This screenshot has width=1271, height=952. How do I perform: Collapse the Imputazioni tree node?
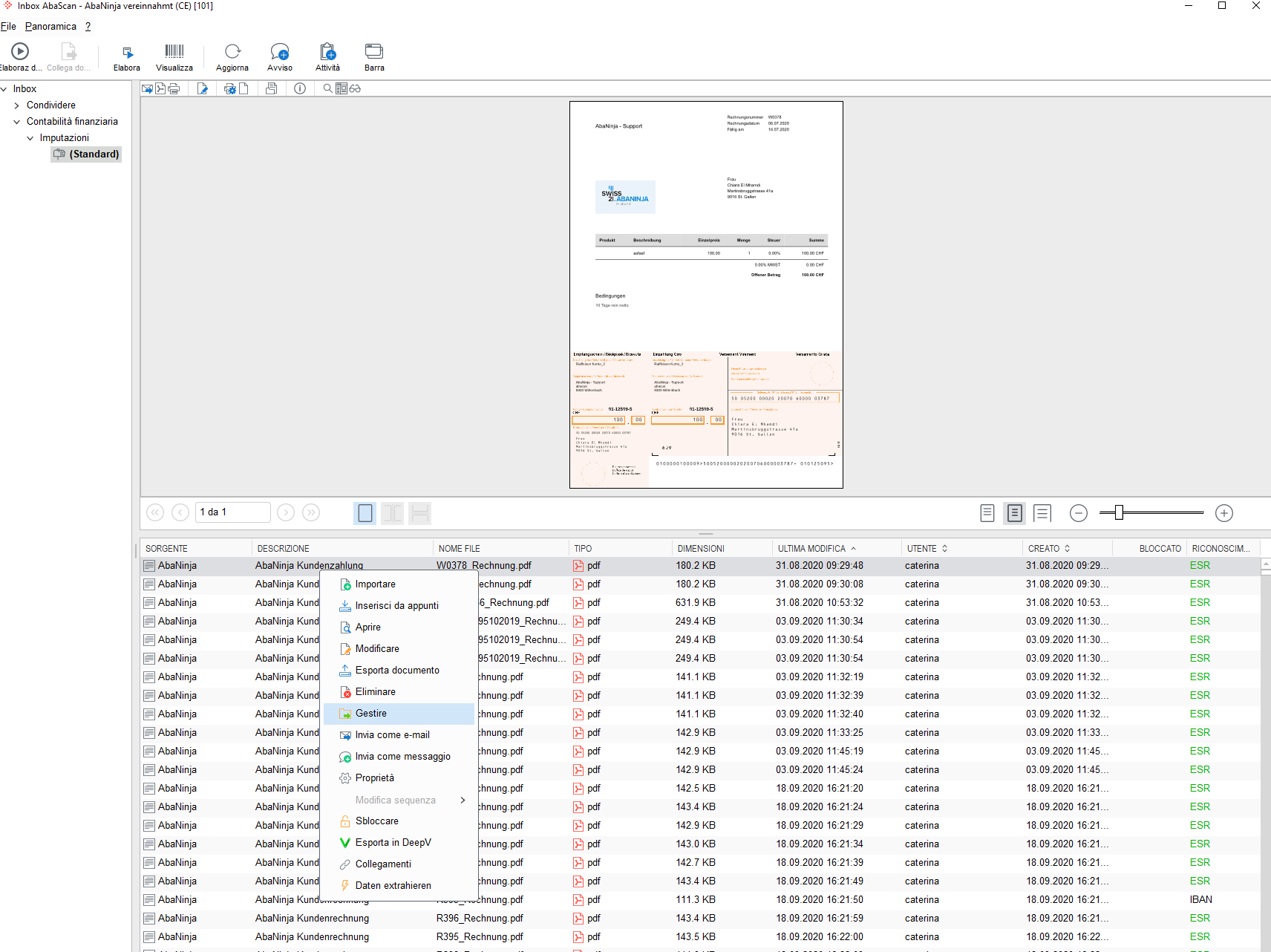point(30,138)
